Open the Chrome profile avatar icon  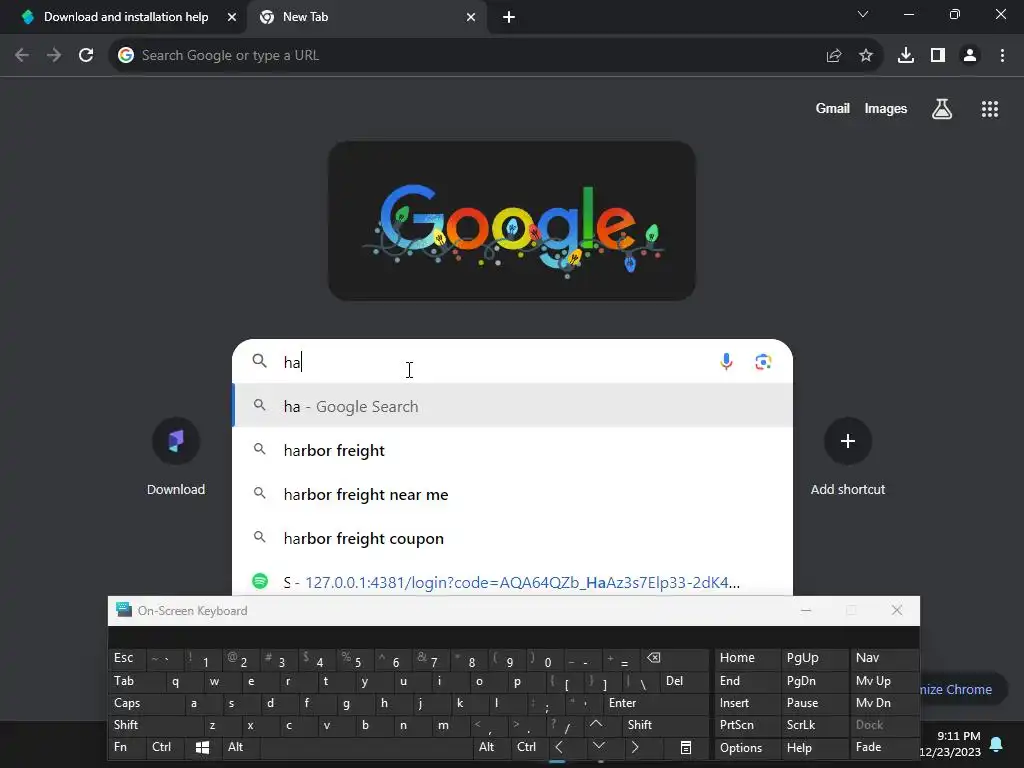(x=970, y=56)
